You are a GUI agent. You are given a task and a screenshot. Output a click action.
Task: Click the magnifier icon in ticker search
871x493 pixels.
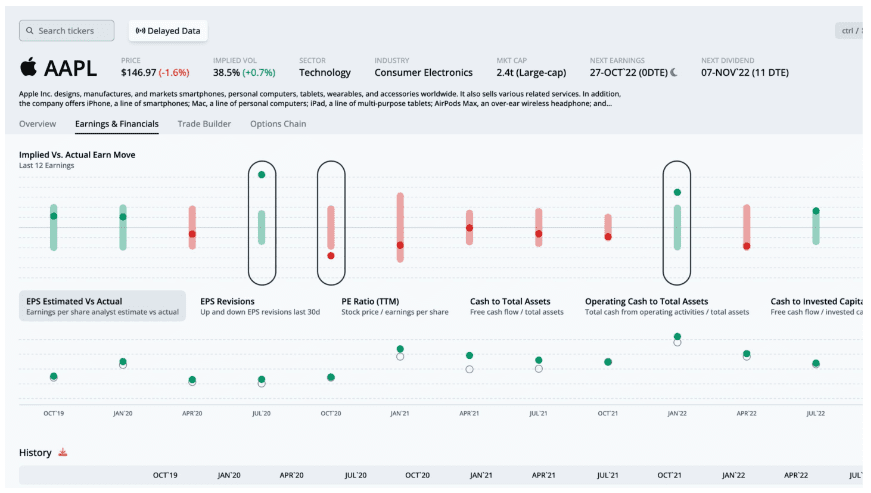click(29, 31)
